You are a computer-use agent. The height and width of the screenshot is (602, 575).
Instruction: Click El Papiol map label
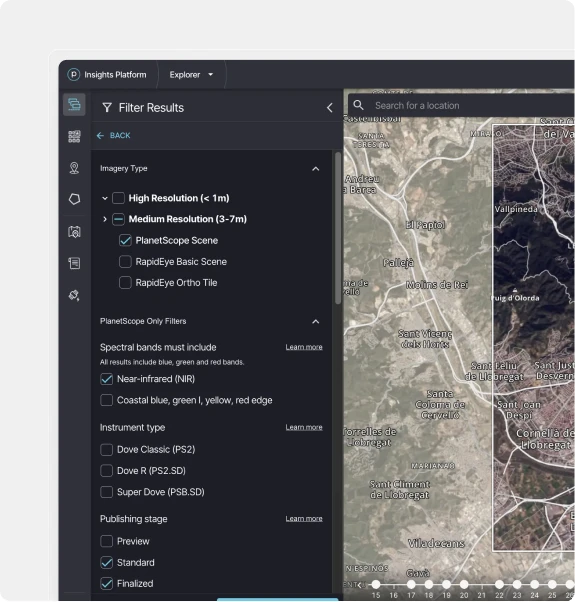[425, 225]
